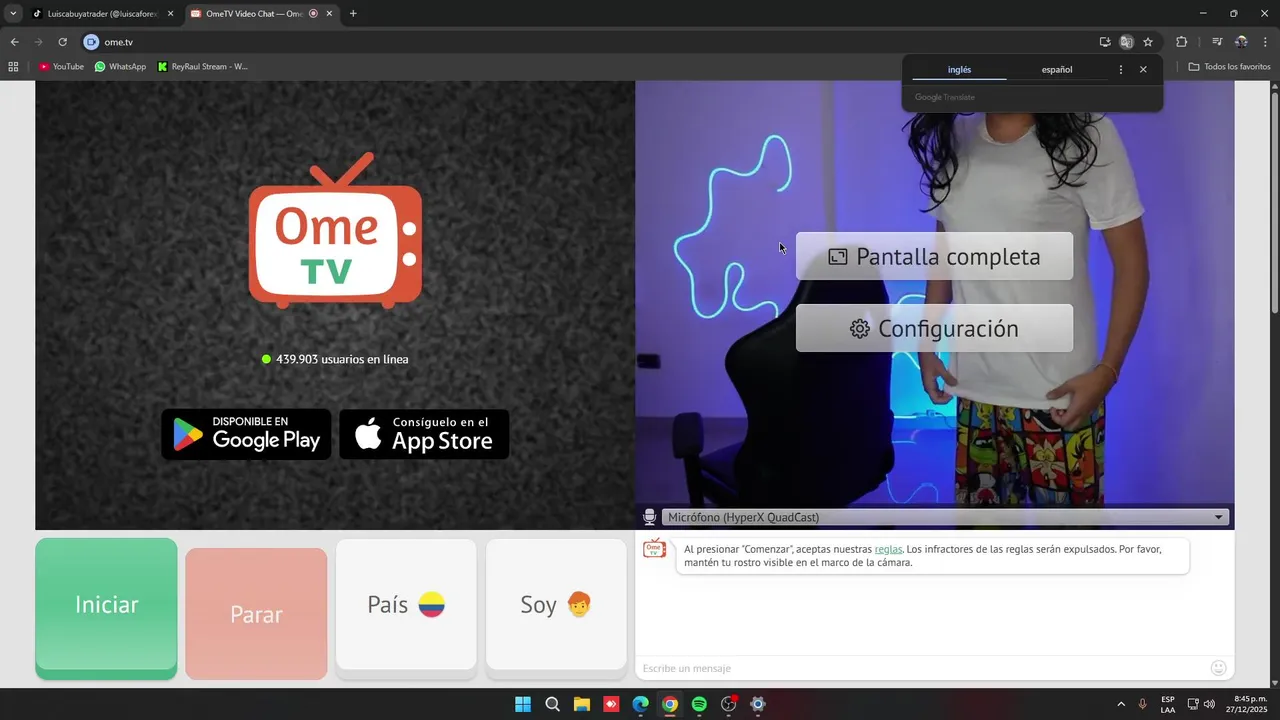Open Pantalla completa full screen mode
Image resolution: width=1280 pixels, height=720 pixels.
click(934, 256)
